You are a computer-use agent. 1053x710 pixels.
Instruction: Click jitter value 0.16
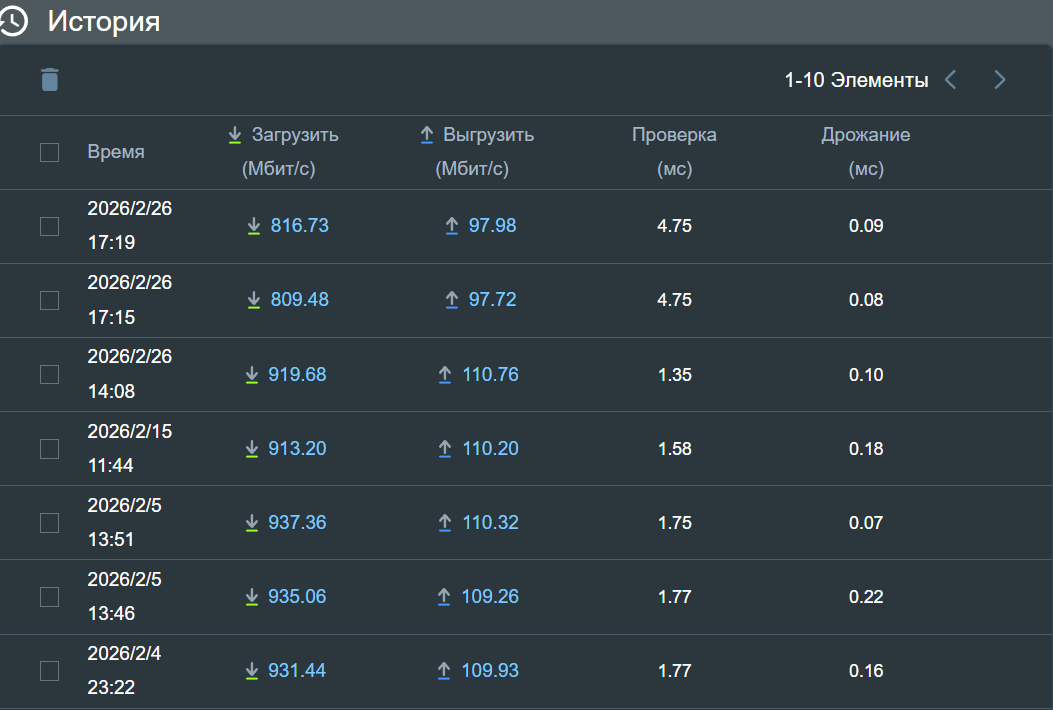coord(866,670)
